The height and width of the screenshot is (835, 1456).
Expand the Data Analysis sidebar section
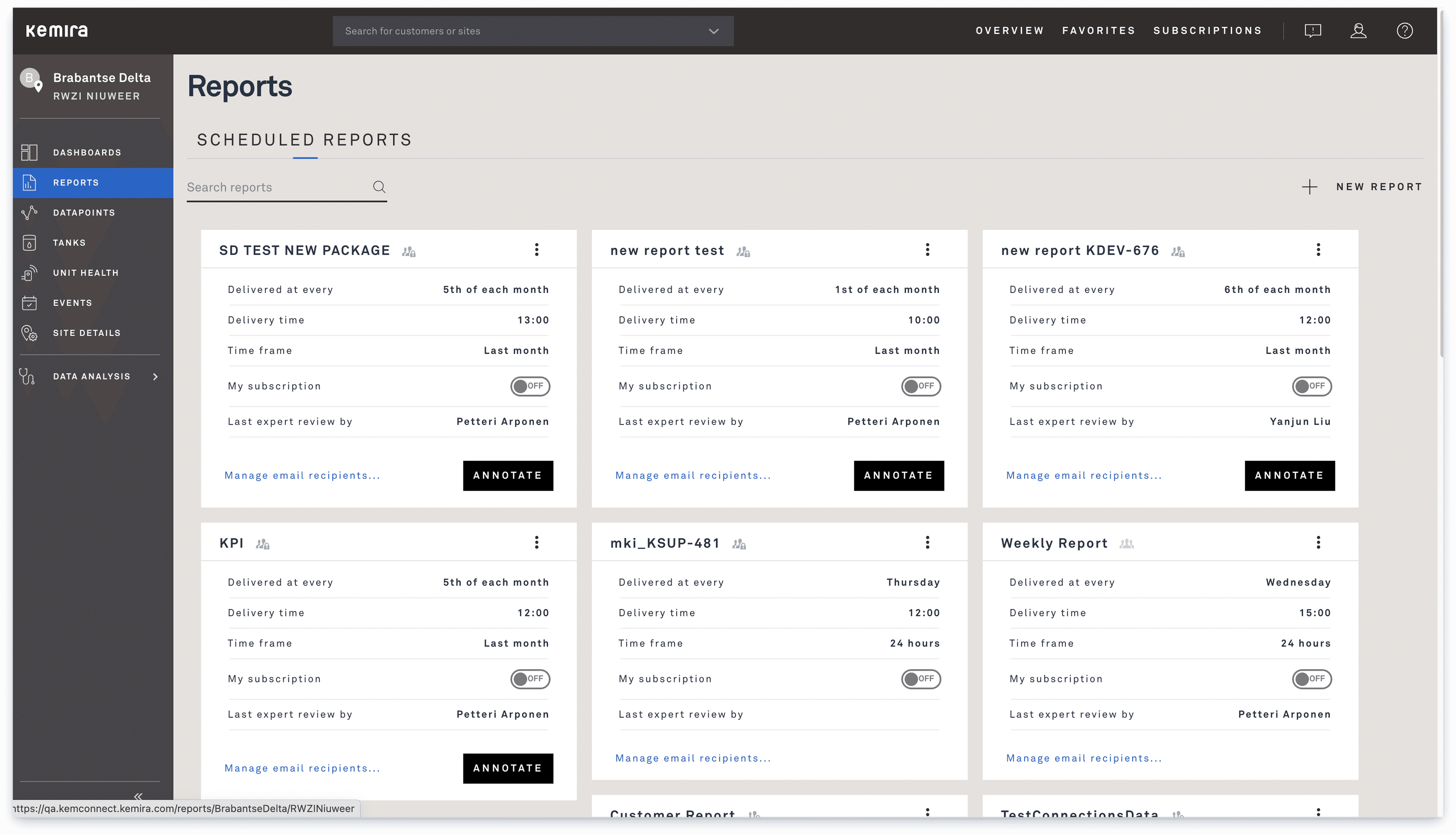[x=92, y=376]
